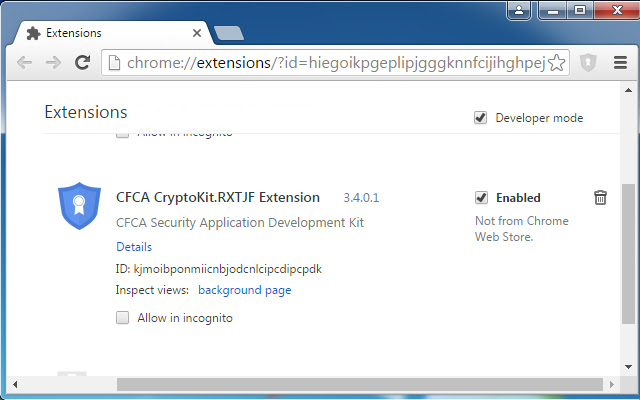Click CFCA Security Application Development Kit description
Screen dimensions: 640x400
(x=240, y=223)
